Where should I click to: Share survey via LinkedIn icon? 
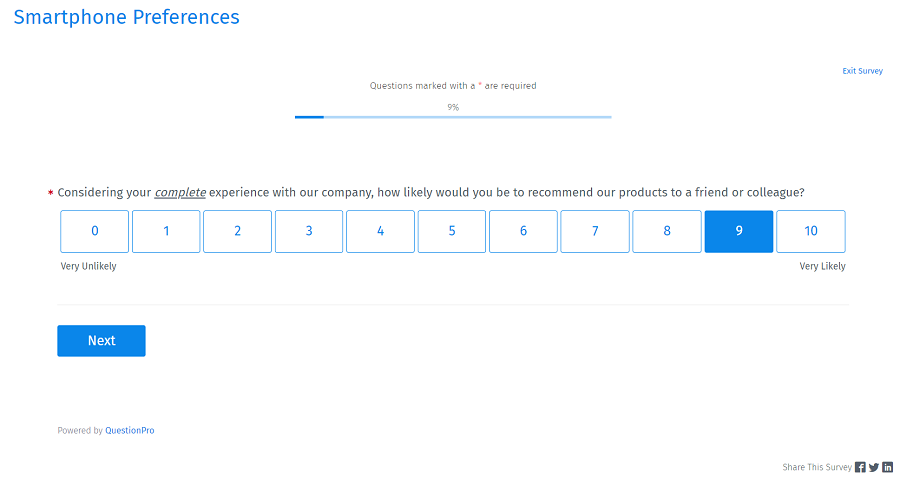[888, 467]
